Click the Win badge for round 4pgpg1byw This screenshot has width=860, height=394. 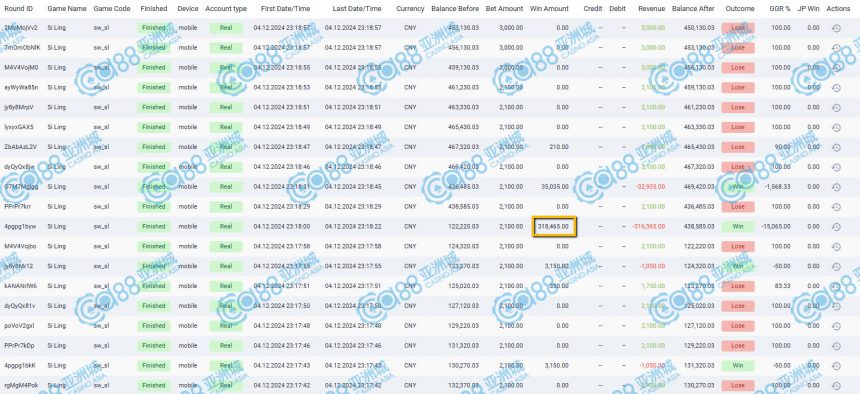(x=738, y=226)
